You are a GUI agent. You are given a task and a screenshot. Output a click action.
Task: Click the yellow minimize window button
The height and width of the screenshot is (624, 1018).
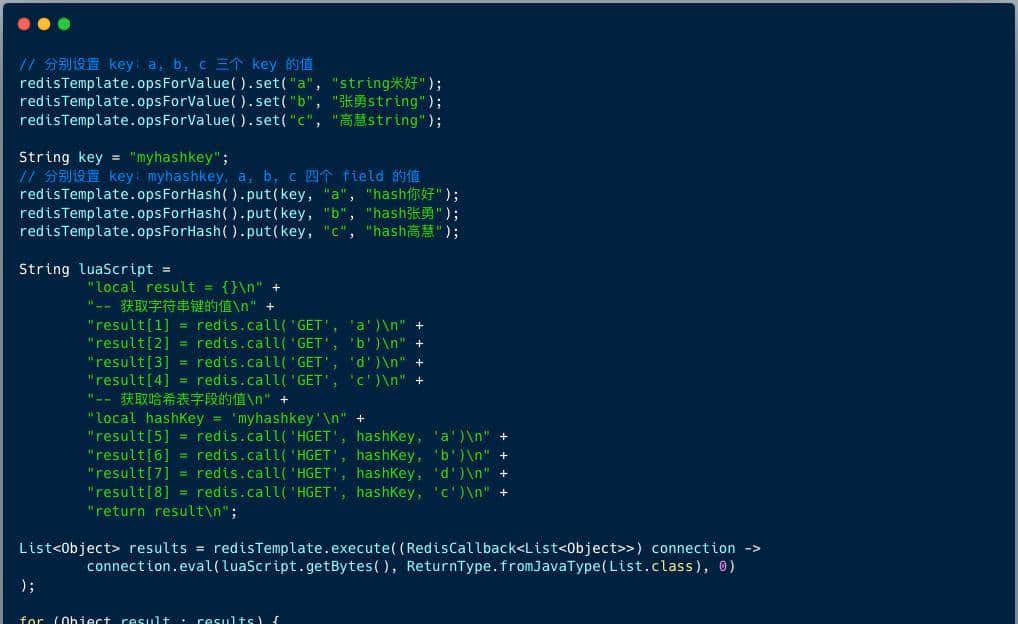coord(44,24)
